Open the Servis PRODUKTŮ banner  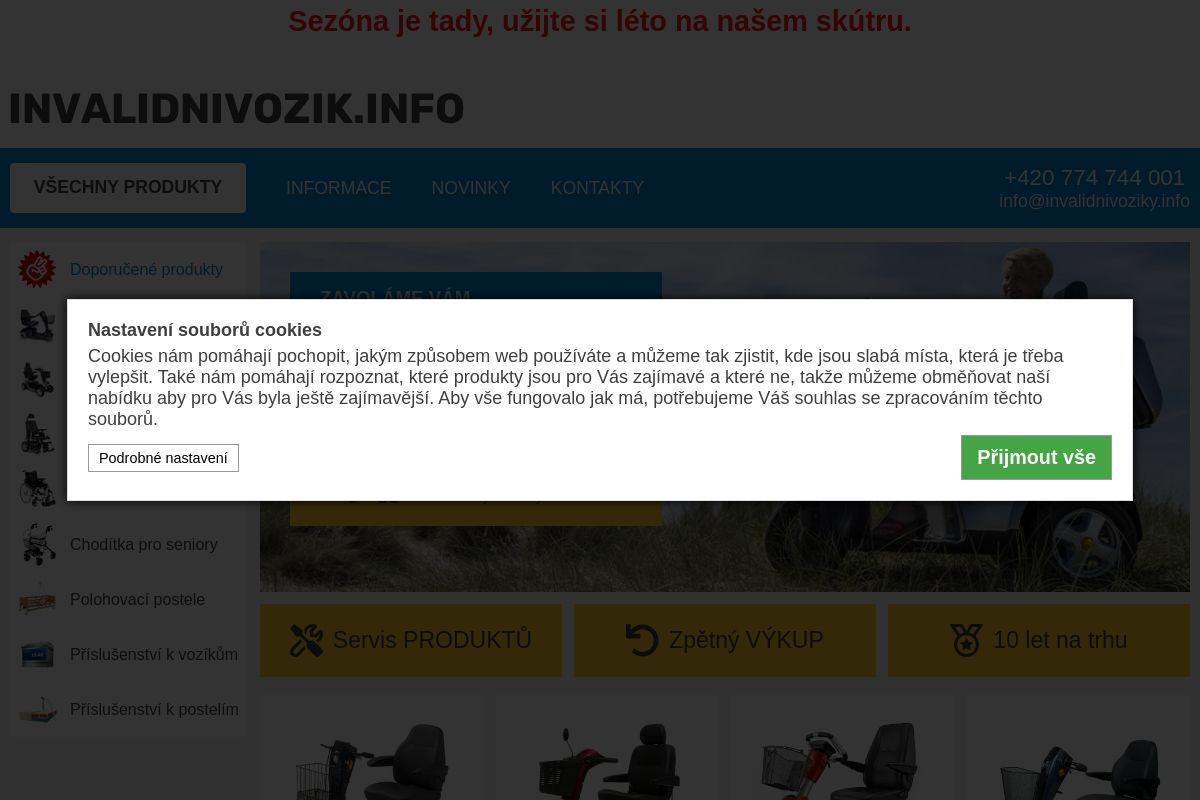point(411,640)
